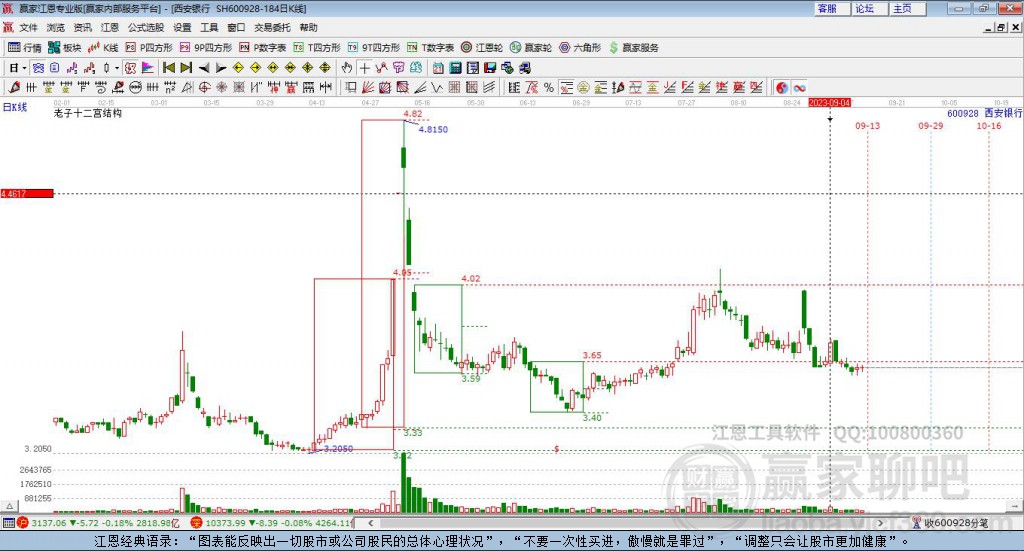Open the 9T四方形 tool
The width and height of the screenshot is (1024, 551).
click(374, 48)
